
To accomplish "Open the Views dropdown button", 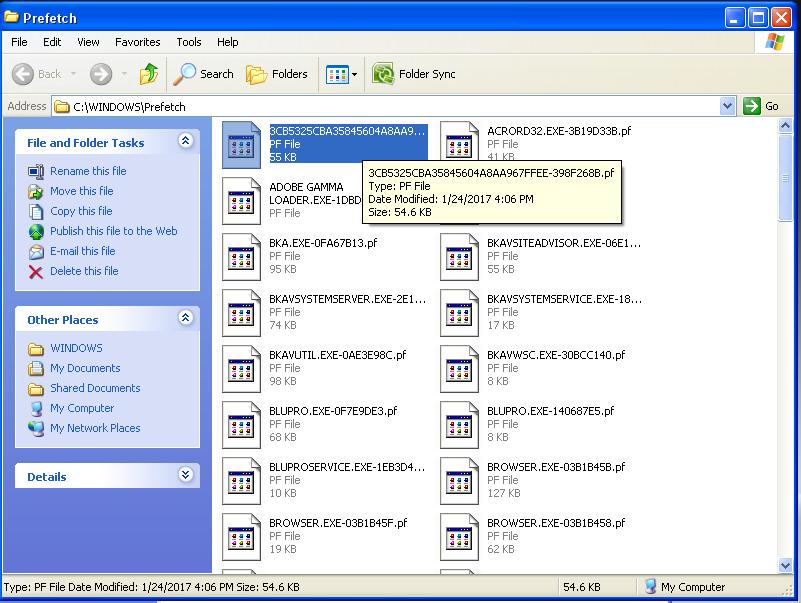I will pos(342,74).
